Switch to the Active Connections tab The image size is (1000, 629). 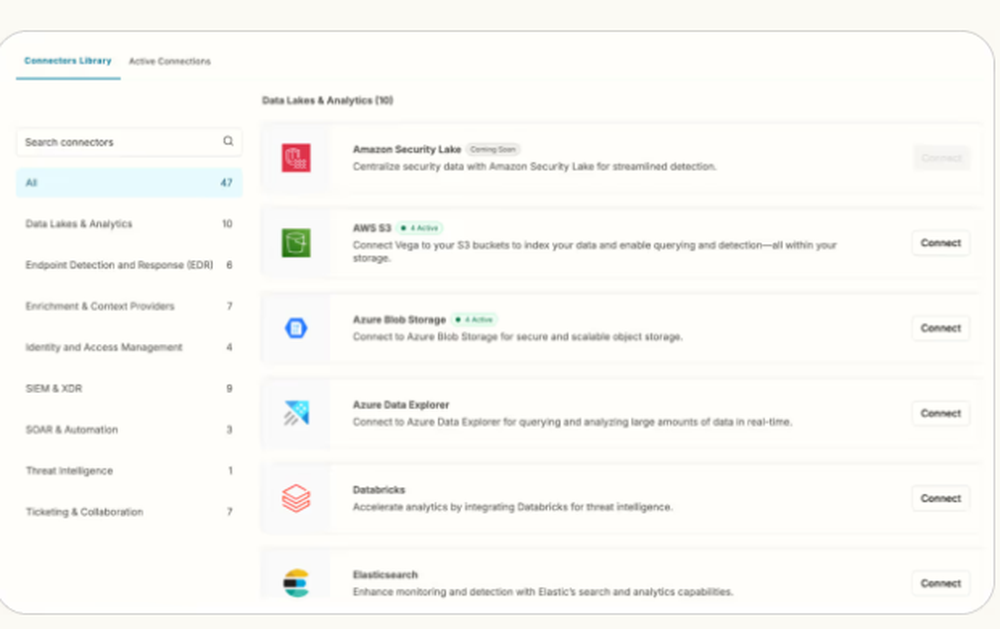[170, 61]
